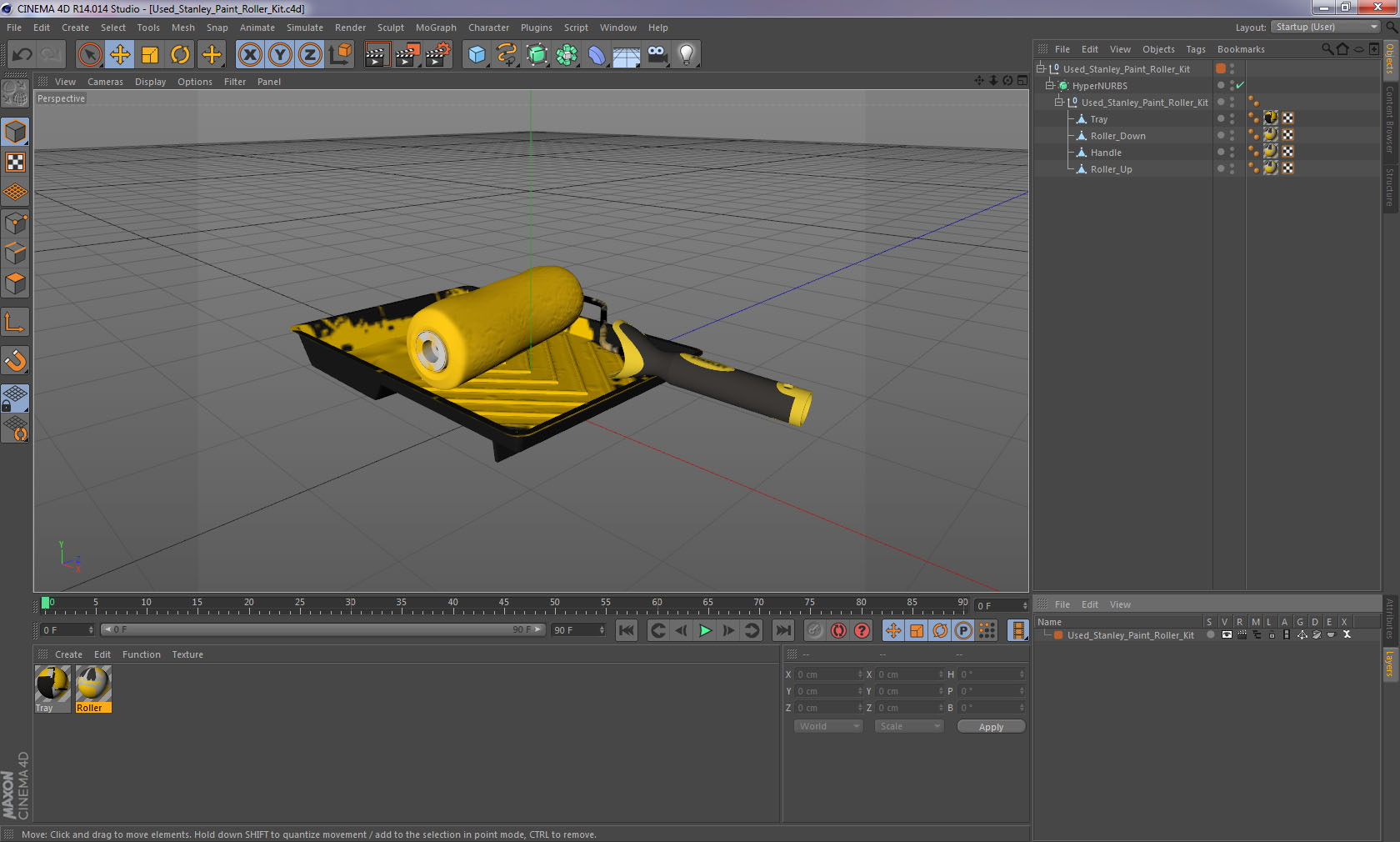The width and height of the screenshot is (1400, 842).
Task: Go to start of animation
Action: (627, 631)
